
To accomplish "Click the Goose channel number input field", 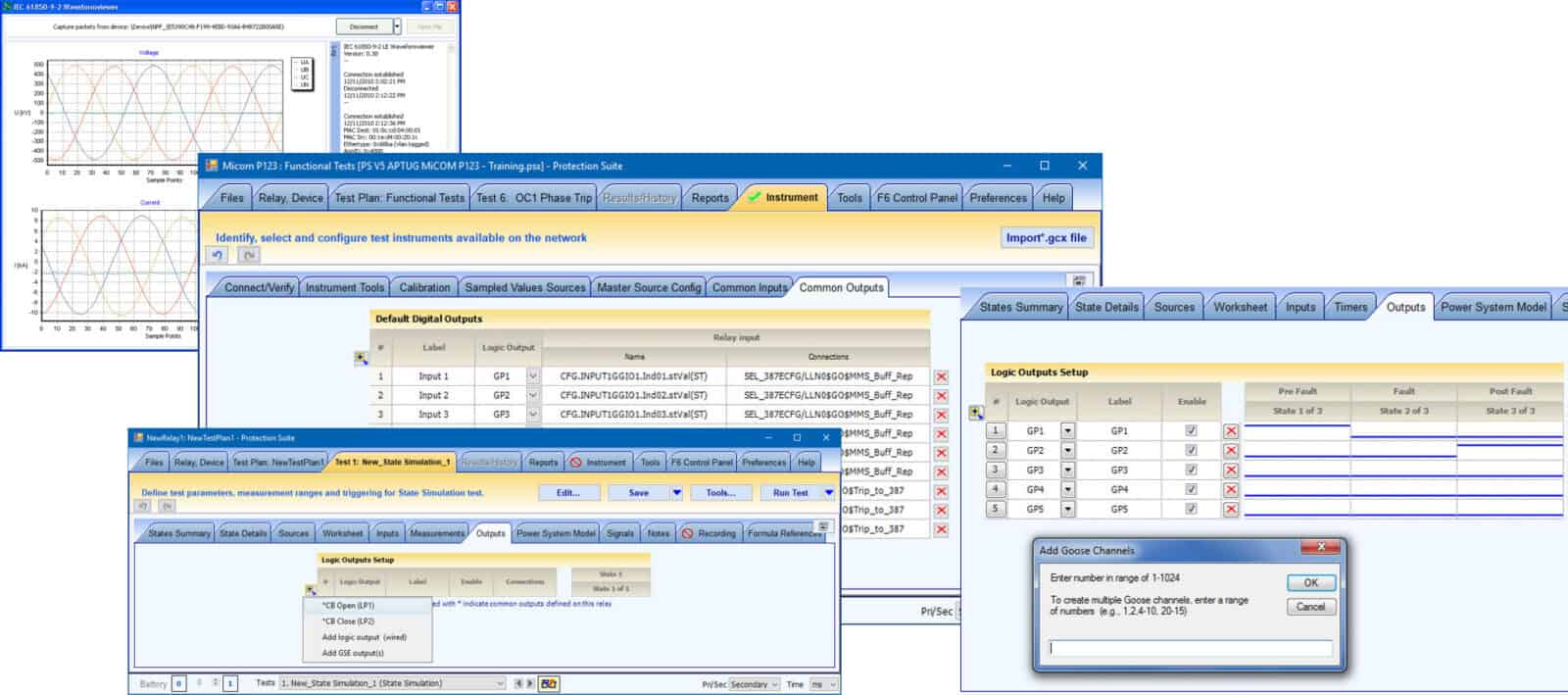I will [x=1191, y=648].
